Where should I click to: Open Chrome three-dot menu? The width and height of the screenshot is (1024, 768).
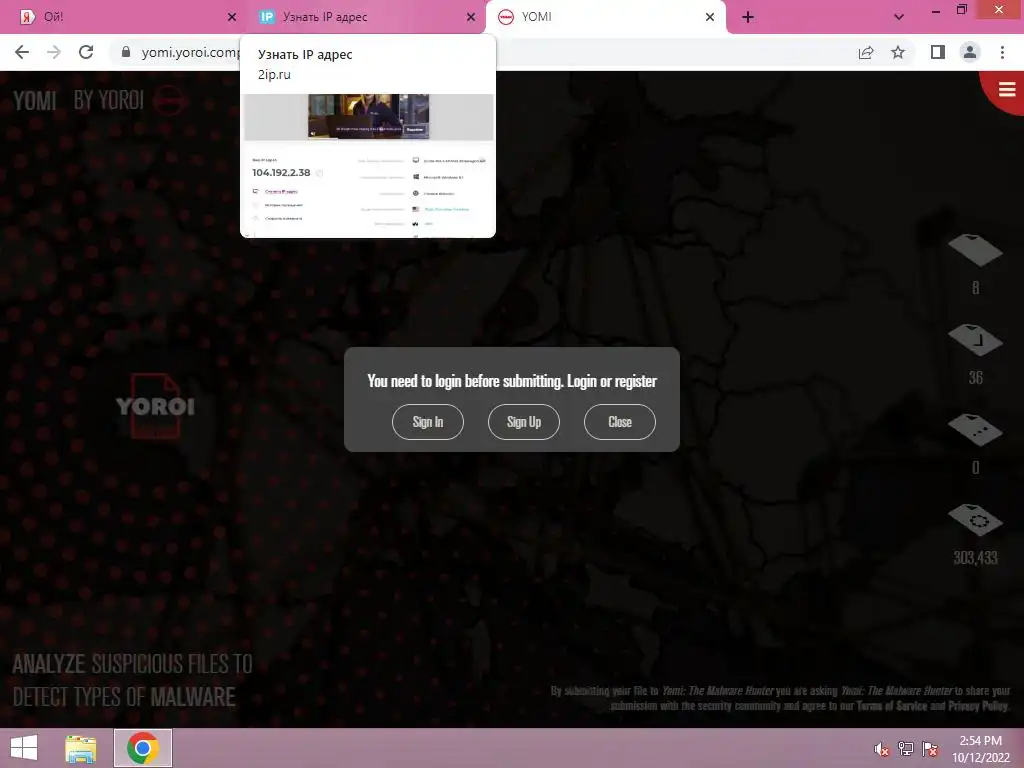1002,52
